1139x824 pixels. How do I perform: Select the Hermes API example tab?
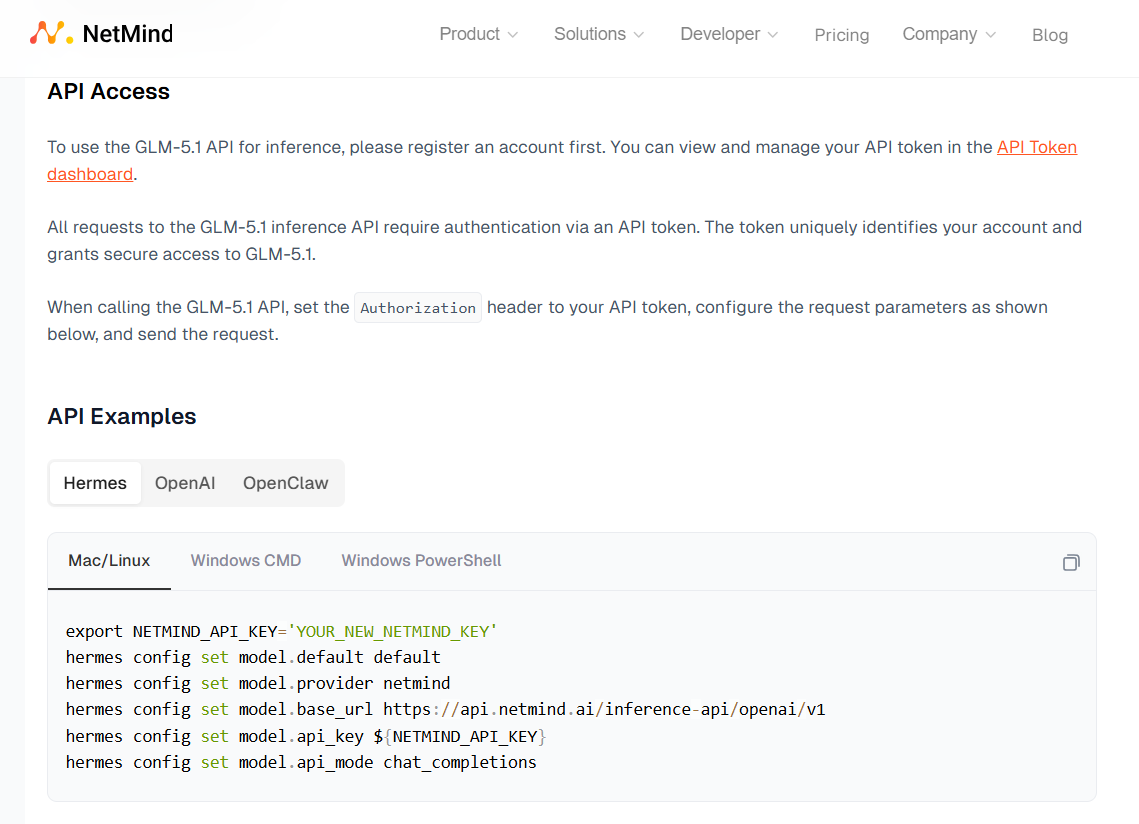click(x=95, y=483)
